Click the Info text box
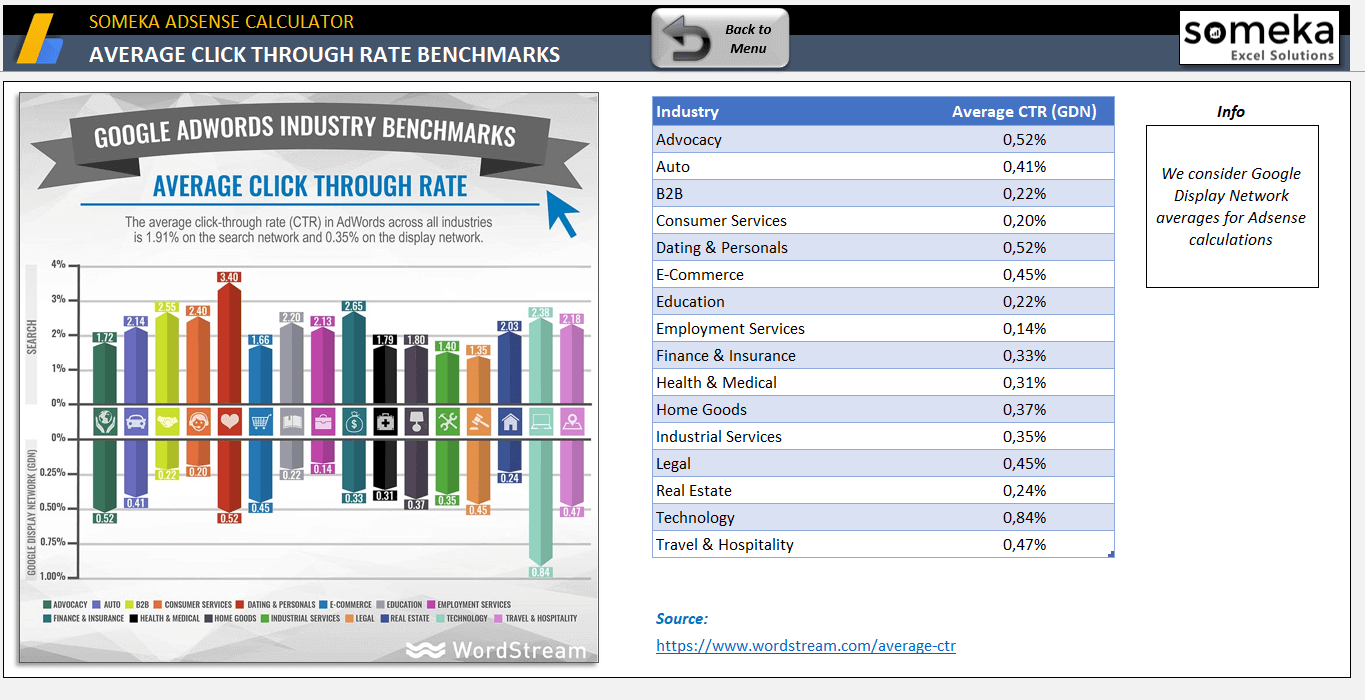This screenshot has width=1365, height=700. tap(1231, 206)
